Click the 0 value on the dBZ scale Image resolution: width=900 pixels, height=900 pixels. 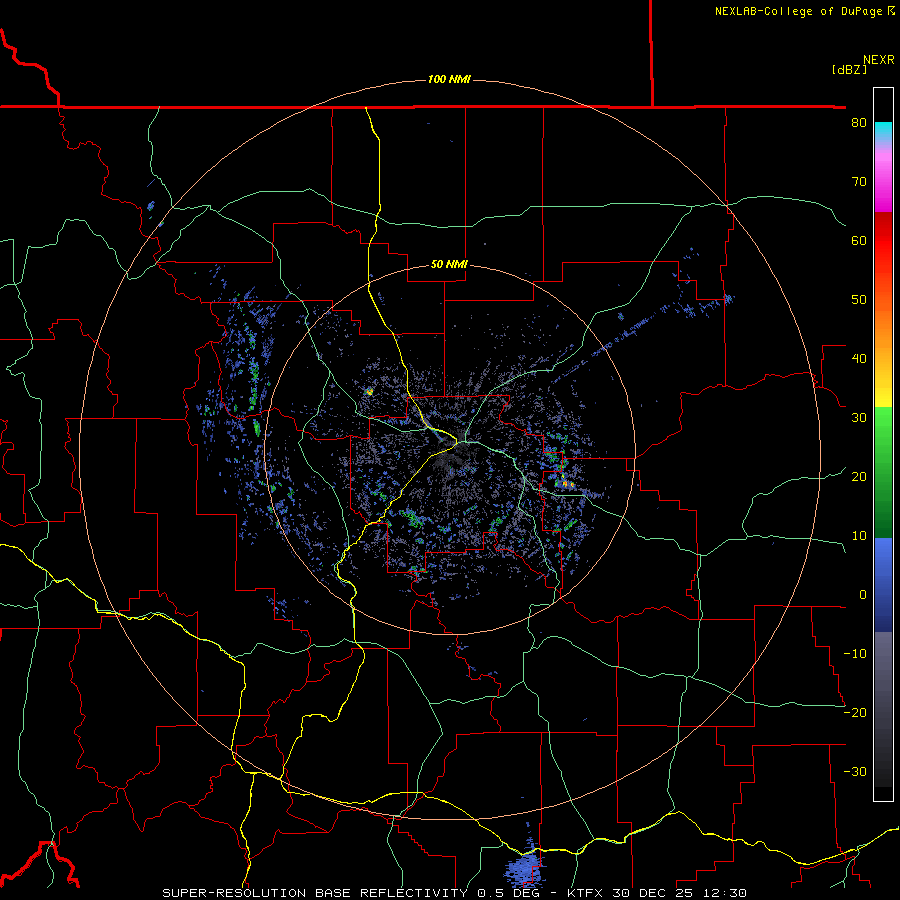863,595
